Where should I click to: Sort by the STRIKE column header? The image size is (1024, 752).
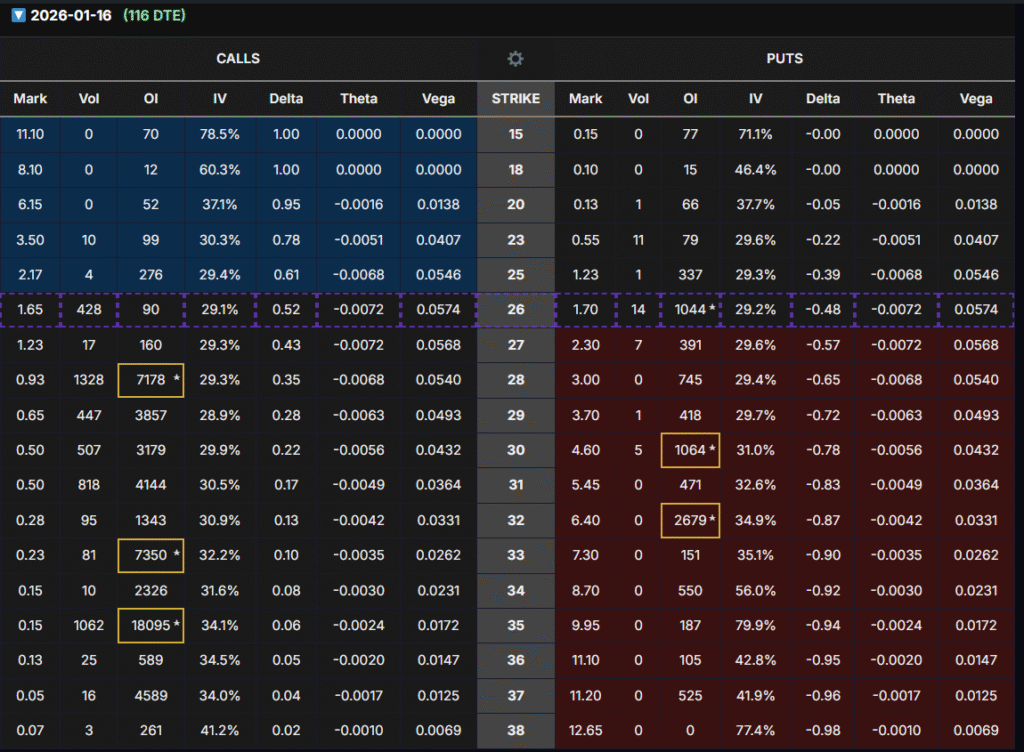point(515,98)
